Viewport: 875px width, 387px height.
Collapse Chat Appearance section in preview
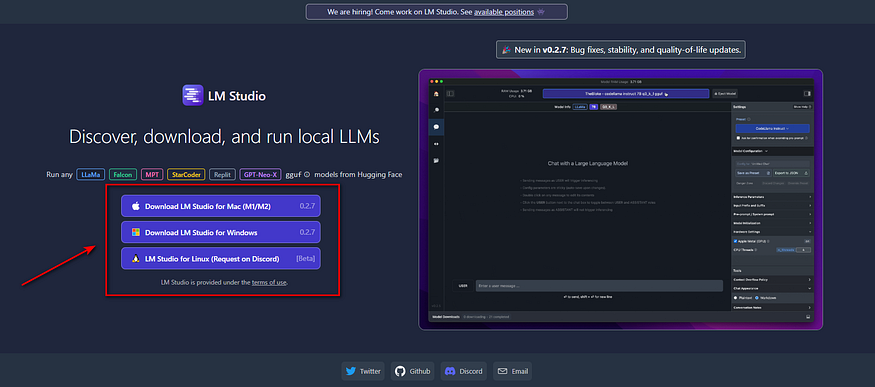point(772,288)
